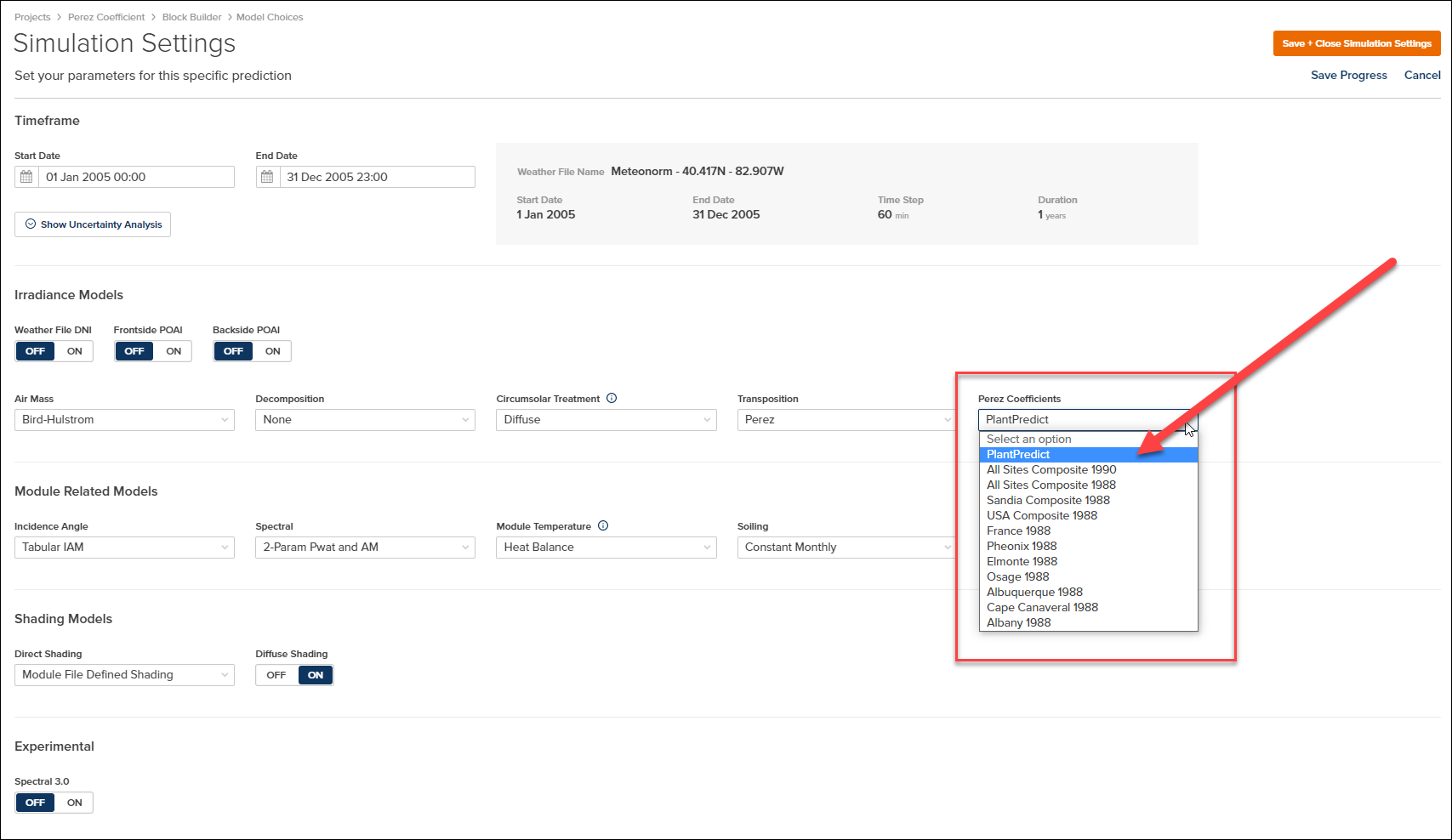Viewport: 1452px width, 840px height.
Task: Click the Circumsolar Treatment info icon
Action: pyautogui.click(x=612, y=398)
